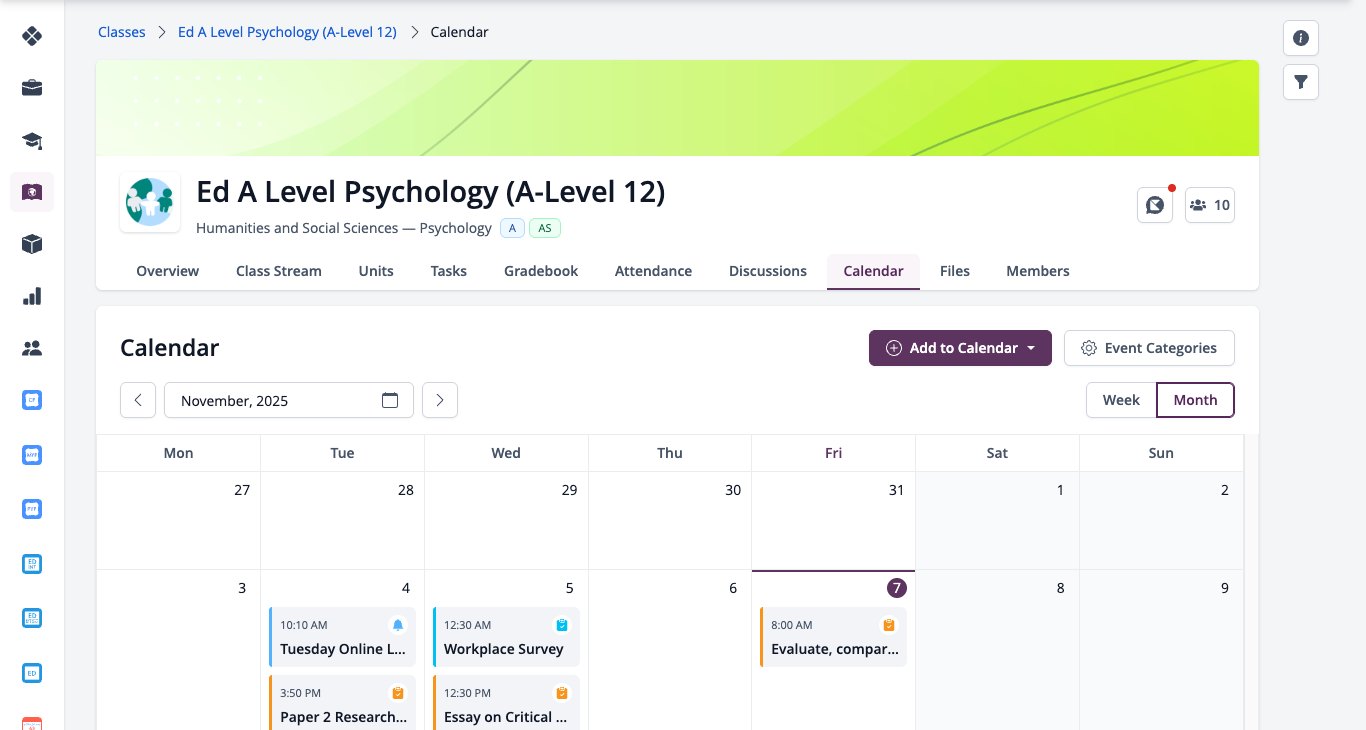Switch calendar to Week view

point(1121,400)
